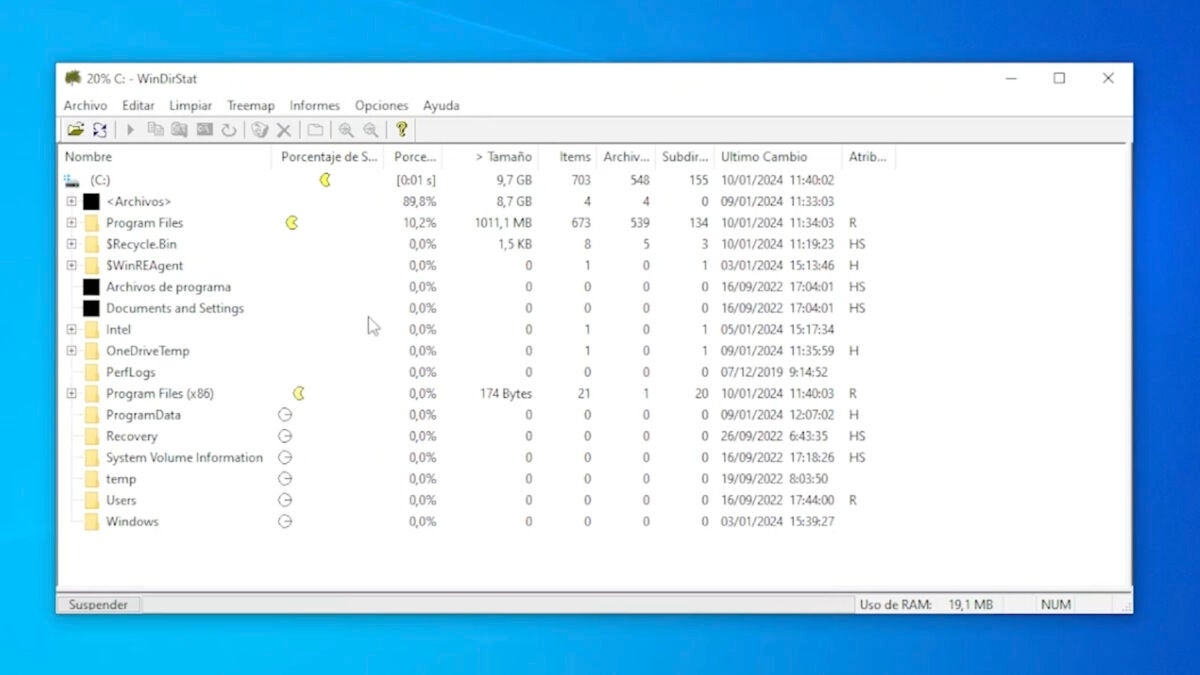This screenshot has width=1200, height=675.
Task: Sort by the Tamaño column header
Action: 503,157
